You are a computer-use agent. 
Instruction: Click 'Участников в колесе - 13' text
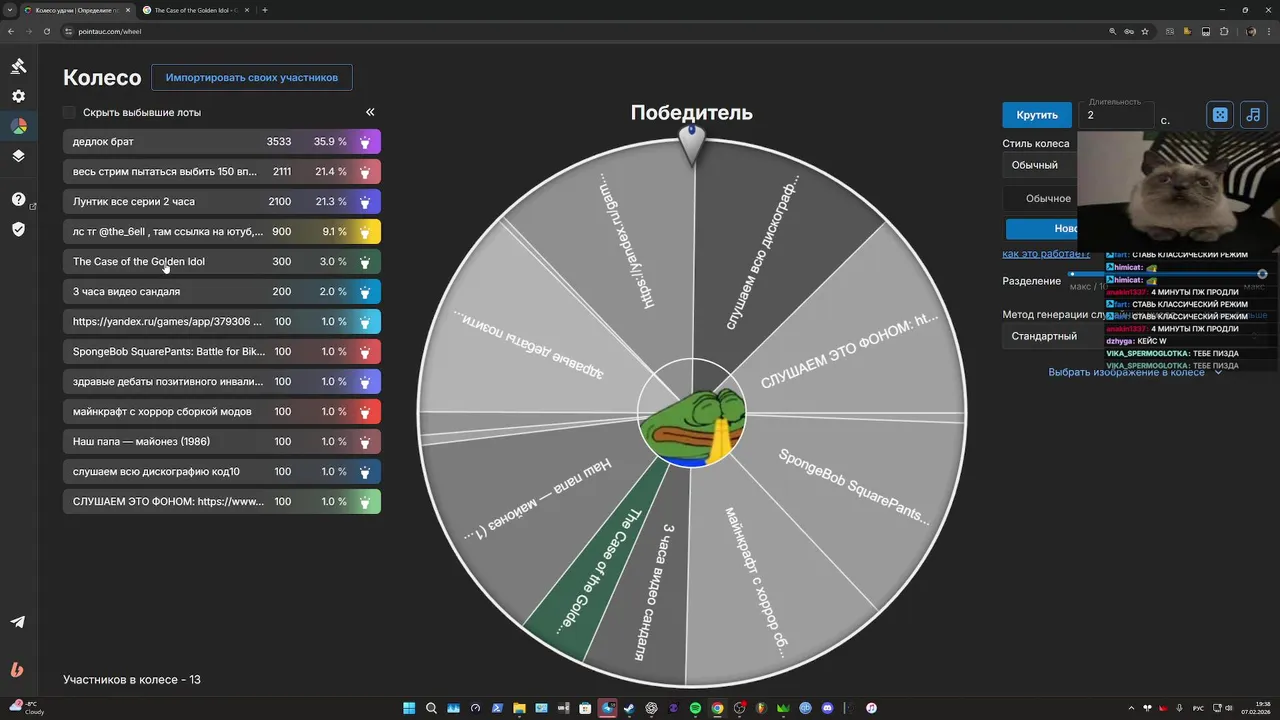[132, 680]
